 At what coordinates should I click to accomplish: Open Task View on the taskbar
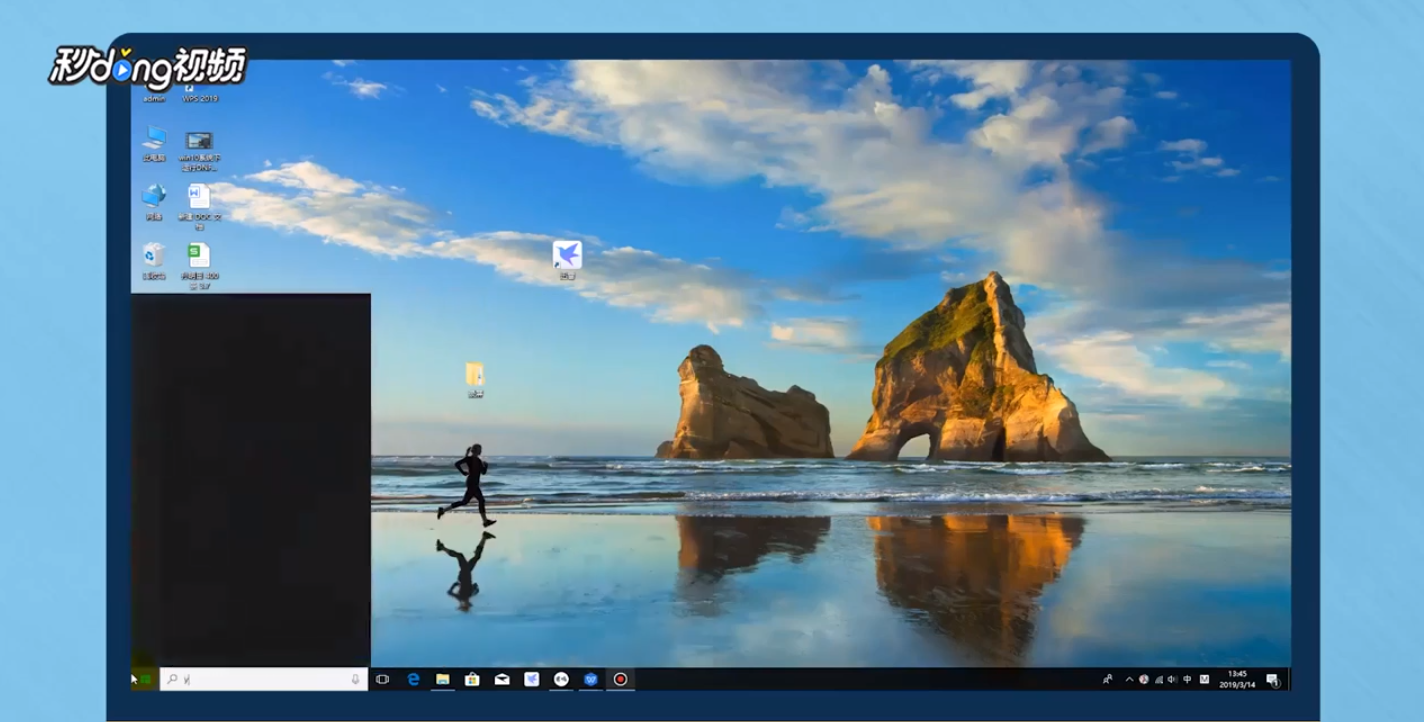click(x=383, y=678)
